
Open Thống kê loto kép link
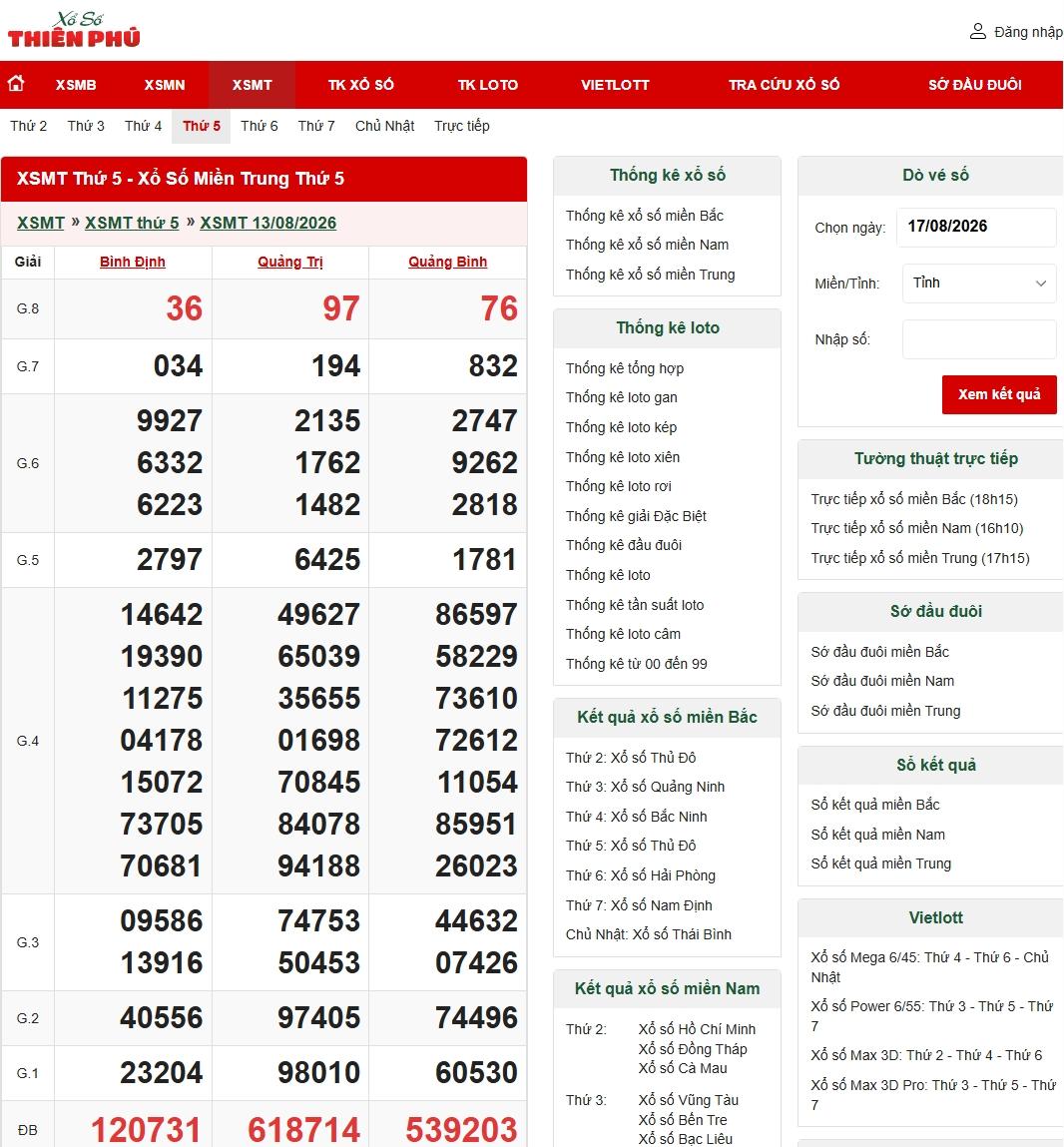pos(621,427)
